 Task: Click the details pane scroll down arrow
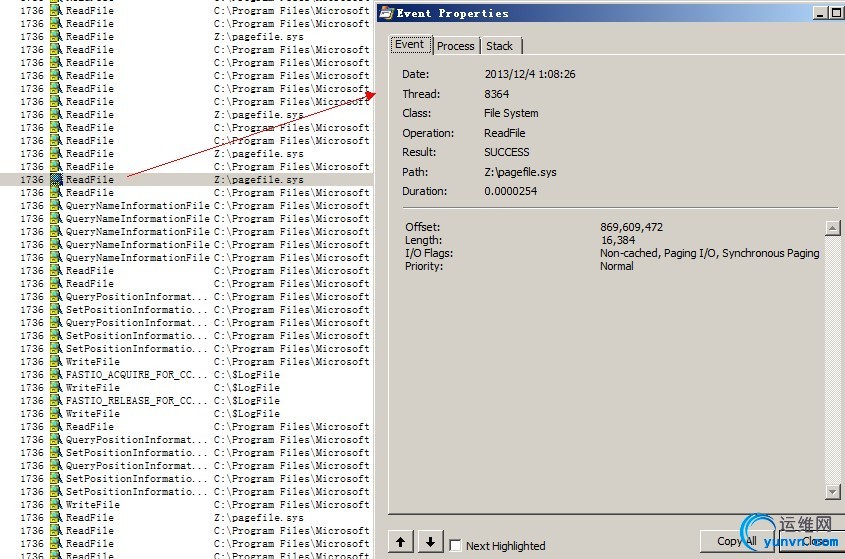(x=832, y=492)
